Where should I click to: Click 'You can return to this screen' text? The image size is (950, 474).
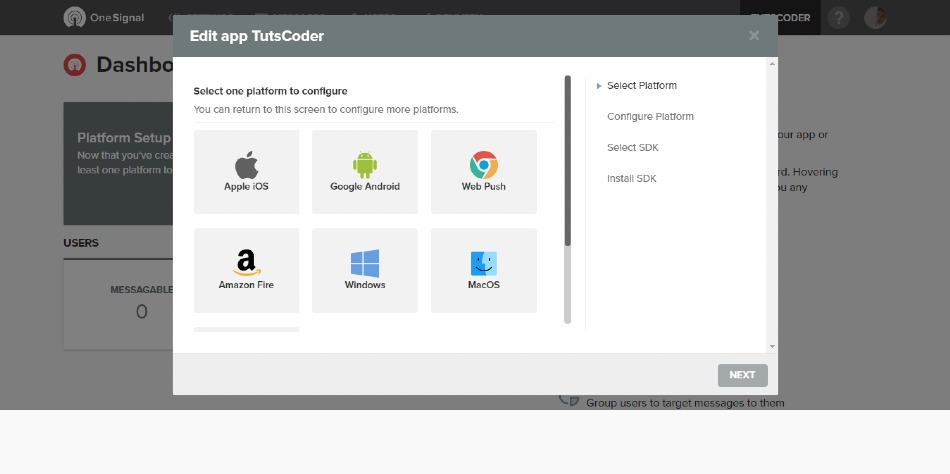326,110
